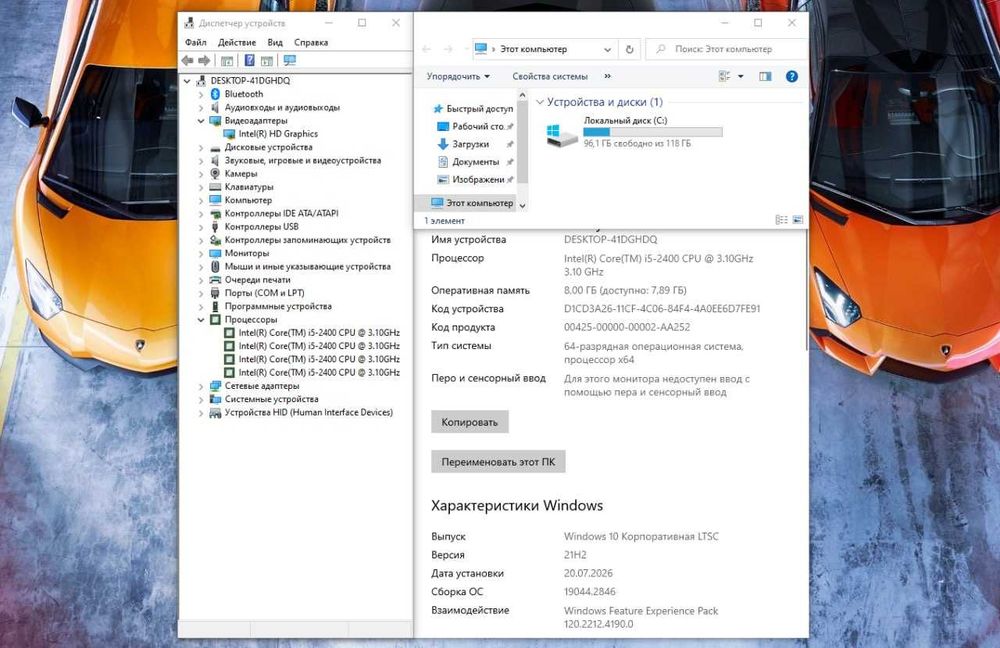Image resolution: width=1000 pixels, height=648 pixels.
Task: Click the Контроллеры IDE ATA/ATAPI icon
Action: coord(215,214)
